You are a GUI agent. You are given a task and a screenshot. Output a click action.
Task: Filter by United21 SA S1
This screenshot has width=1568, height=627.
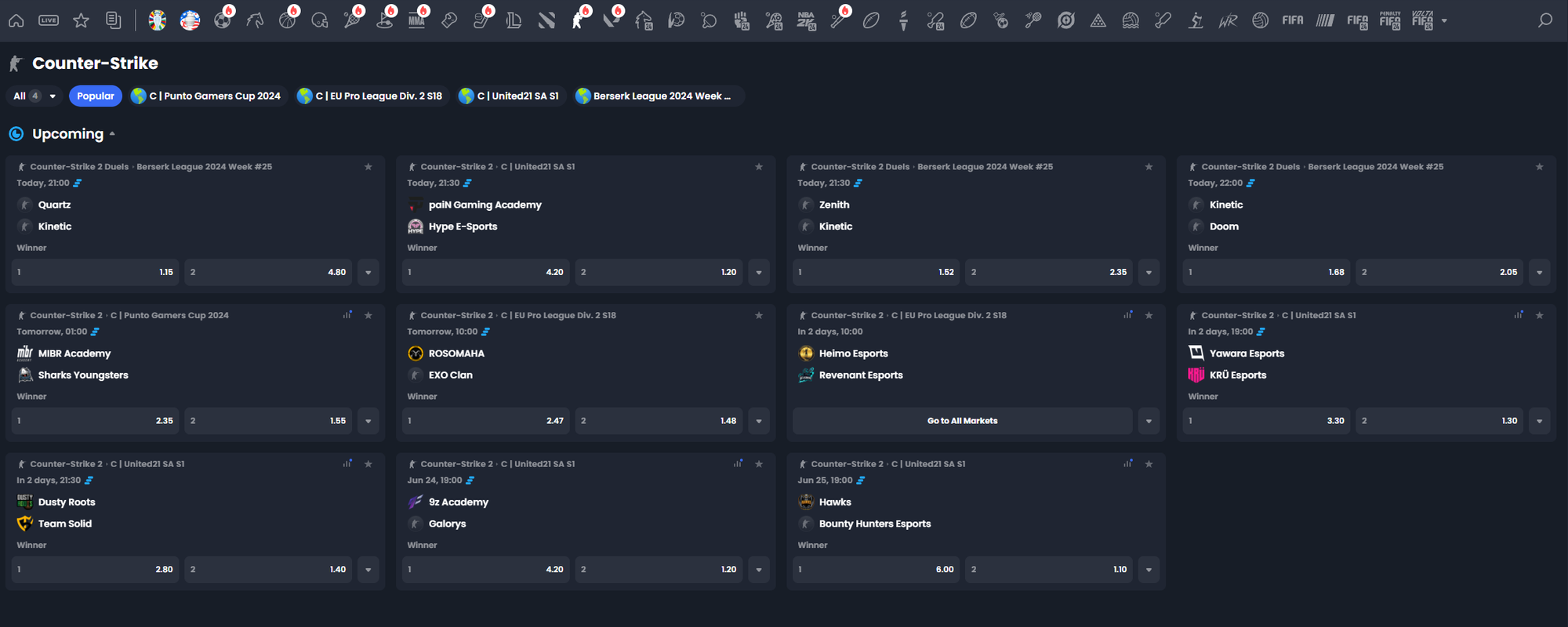click(x=510, y=96)
